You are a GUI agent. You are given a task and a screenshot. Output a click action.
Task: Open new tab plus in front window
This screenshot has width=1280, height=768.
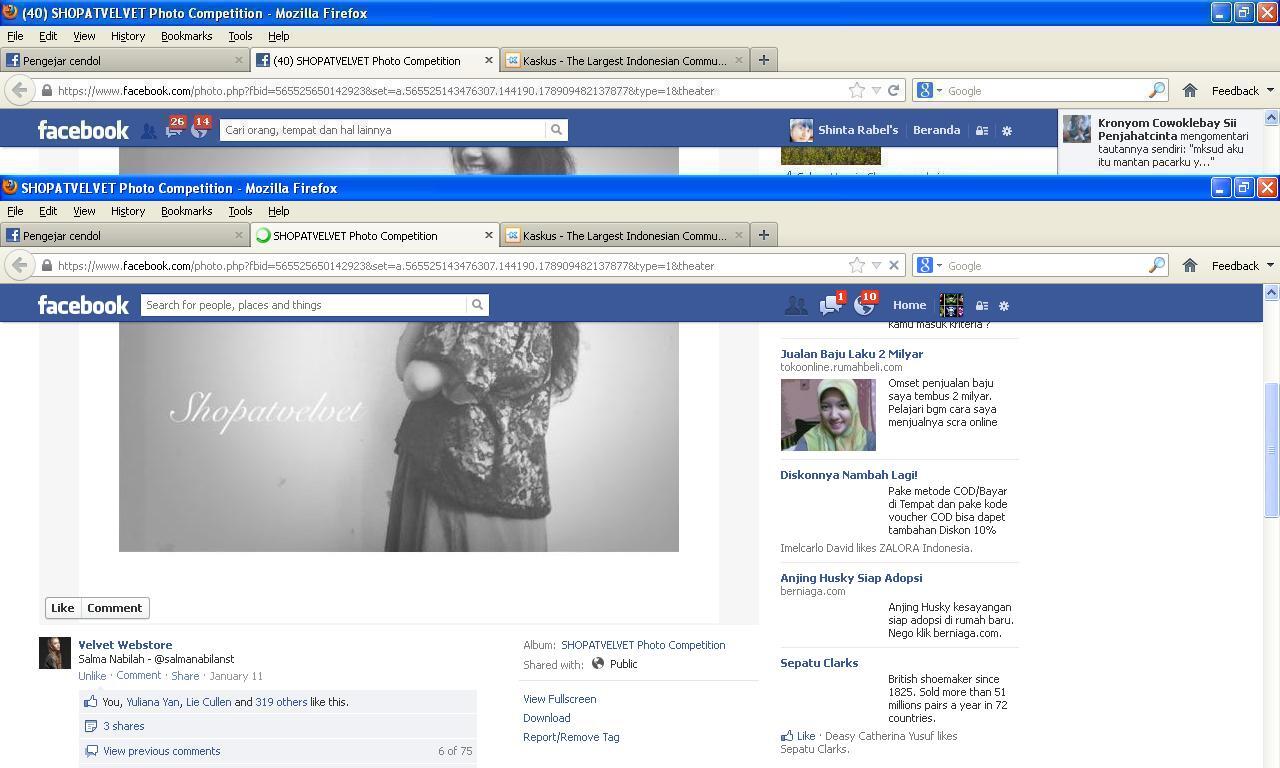[763, 235]
